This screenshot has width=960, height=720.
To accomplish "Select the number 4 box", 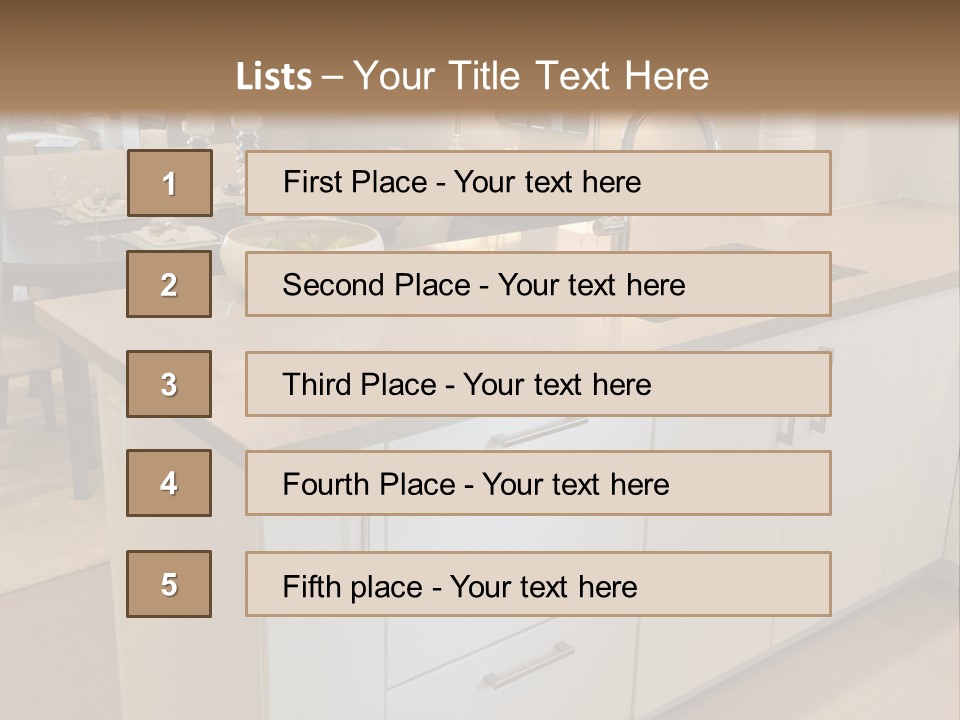I will tap(169, 483).
